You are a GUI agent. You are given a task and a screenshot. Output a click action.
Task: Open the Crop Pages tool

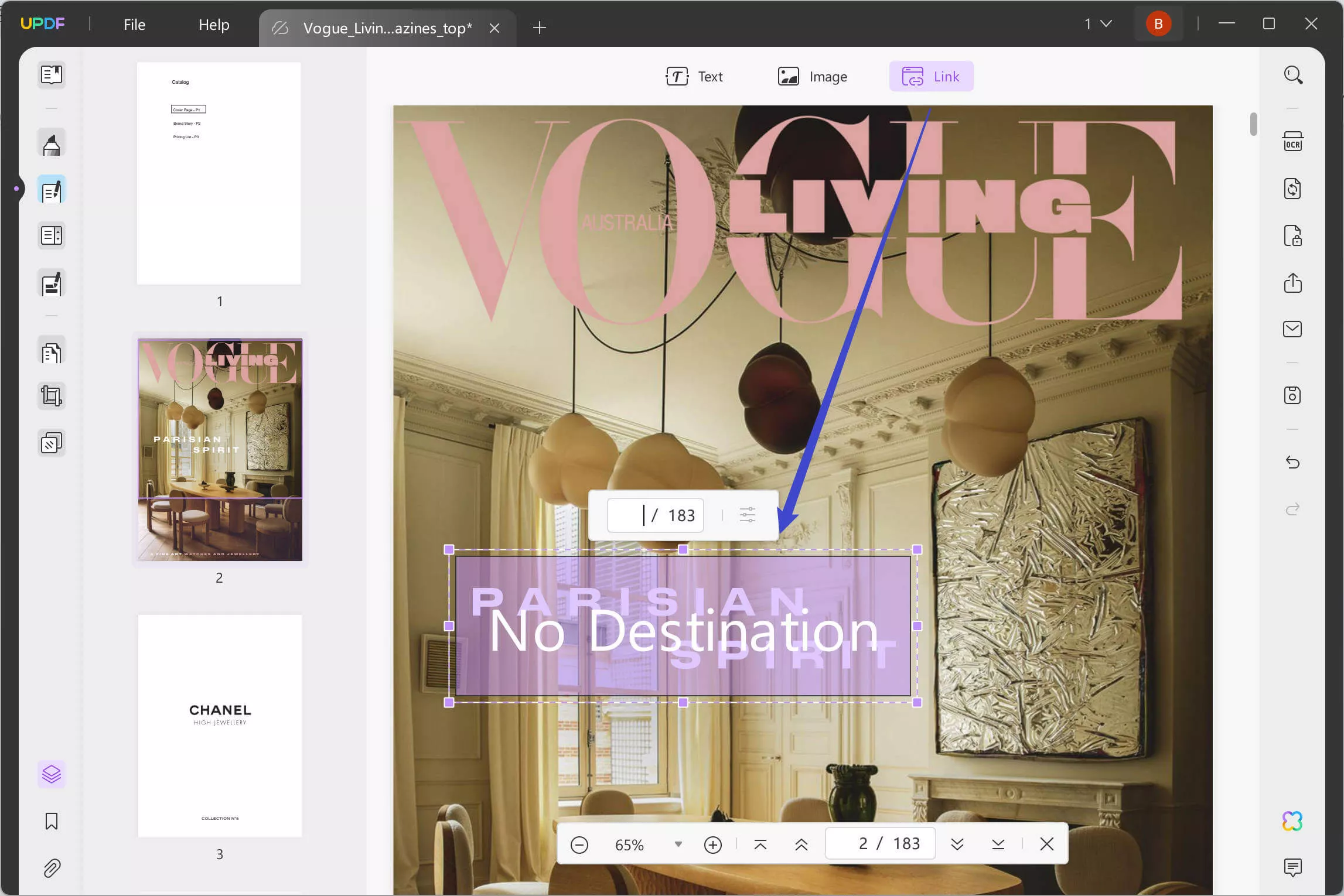(x=52, y=396)
